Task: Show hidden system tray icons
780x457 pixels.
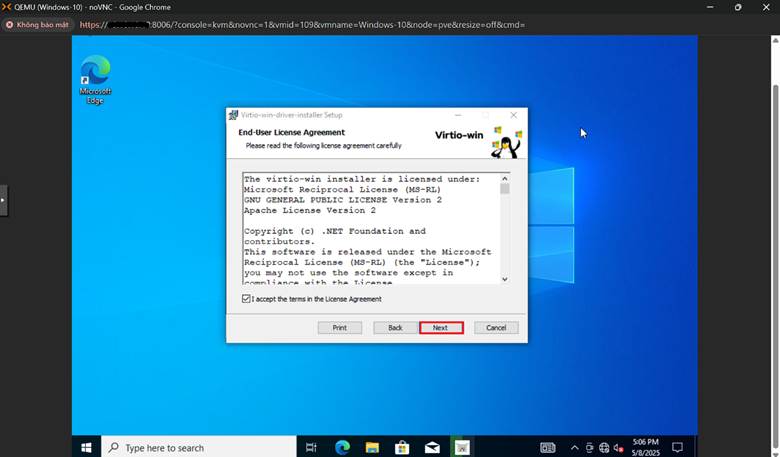Action: 574,447
